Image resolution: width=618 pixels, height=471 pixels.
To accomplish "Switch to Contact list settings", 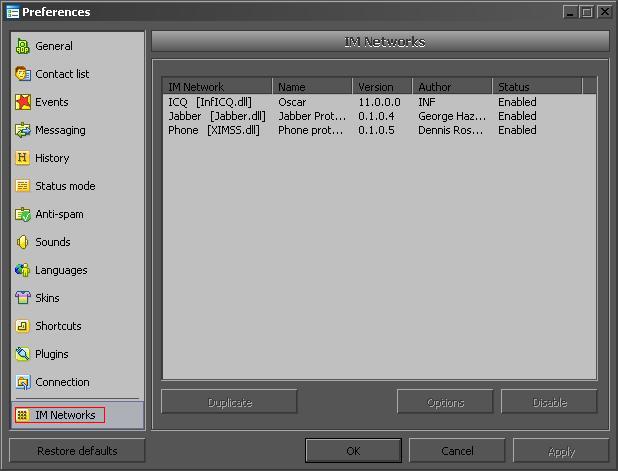I will pos(78,74).
